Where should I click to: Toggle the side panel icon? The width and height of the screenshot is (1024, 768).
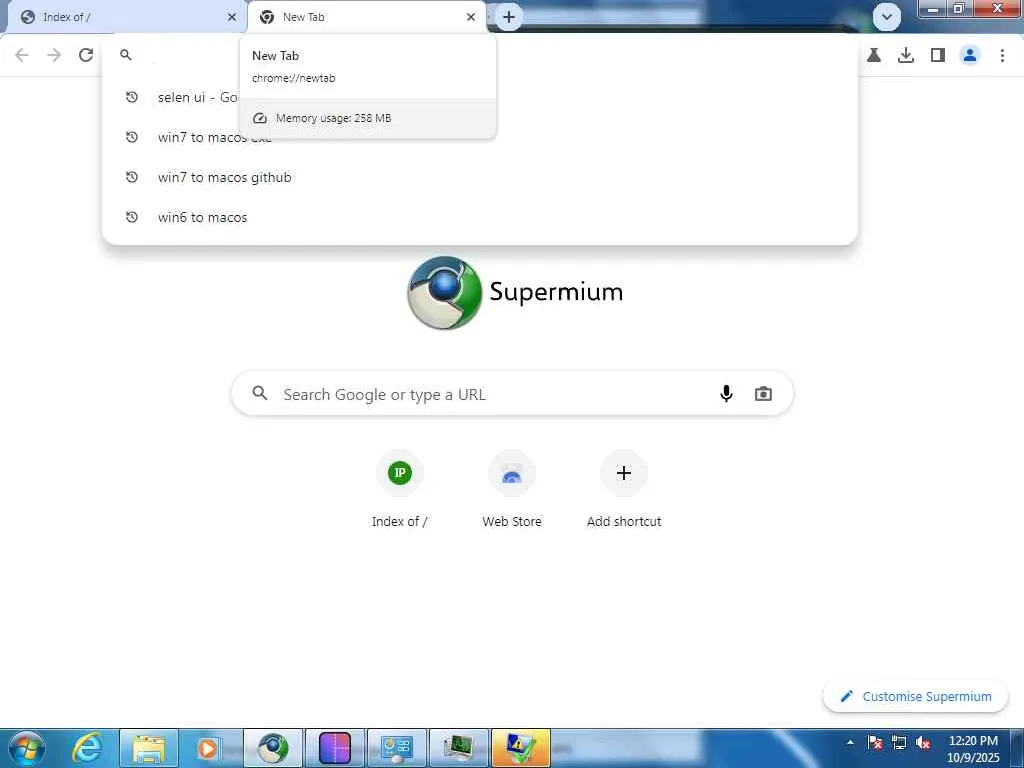938,55
